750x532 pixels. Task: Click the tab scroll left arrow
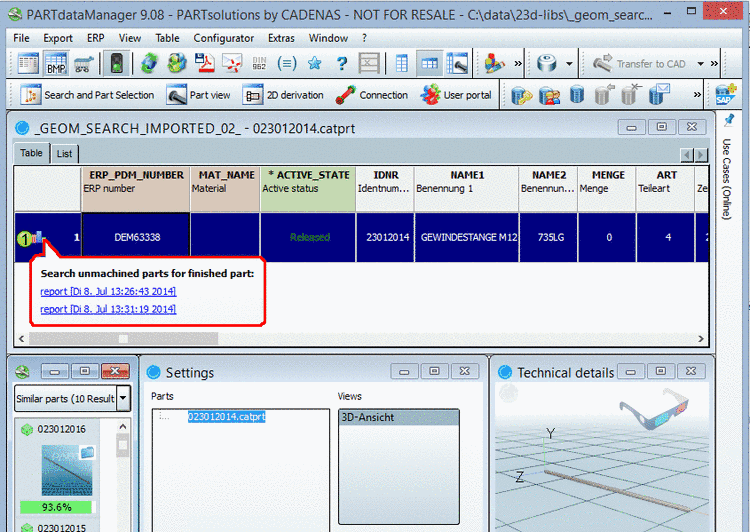point(687,155)
